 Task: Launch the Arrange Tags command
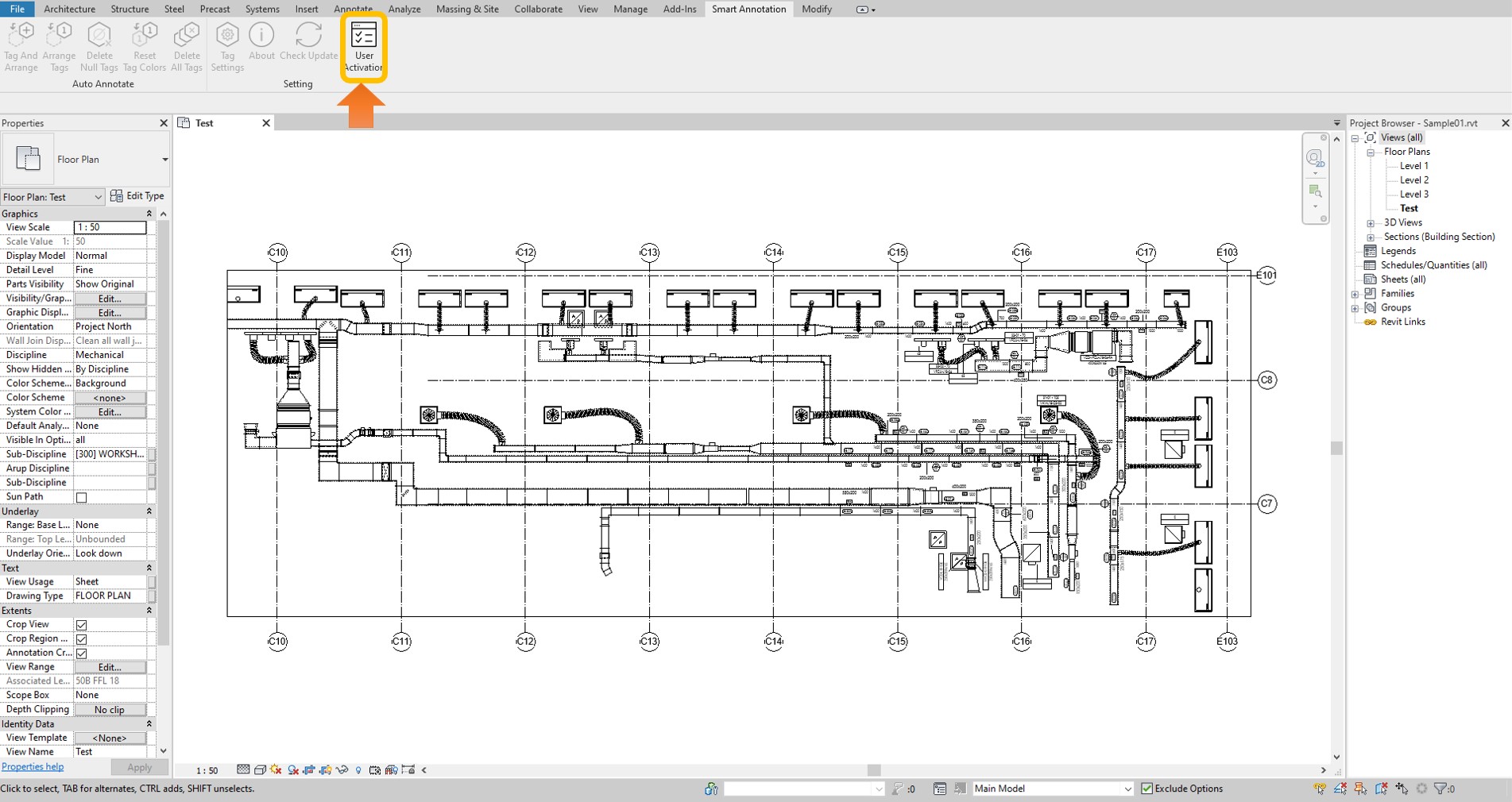tap(59, 47)
